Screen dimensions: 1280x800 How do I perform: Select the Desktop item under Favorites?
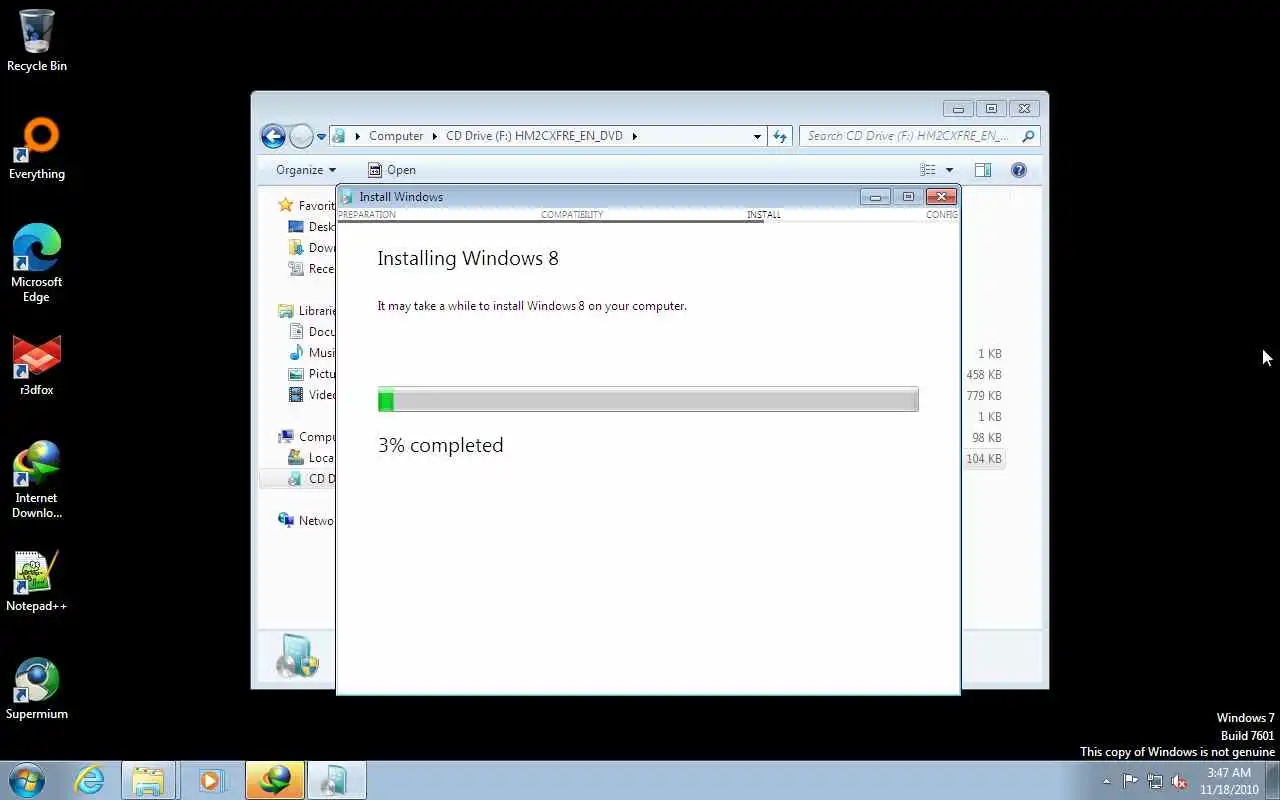click(311, 227)
